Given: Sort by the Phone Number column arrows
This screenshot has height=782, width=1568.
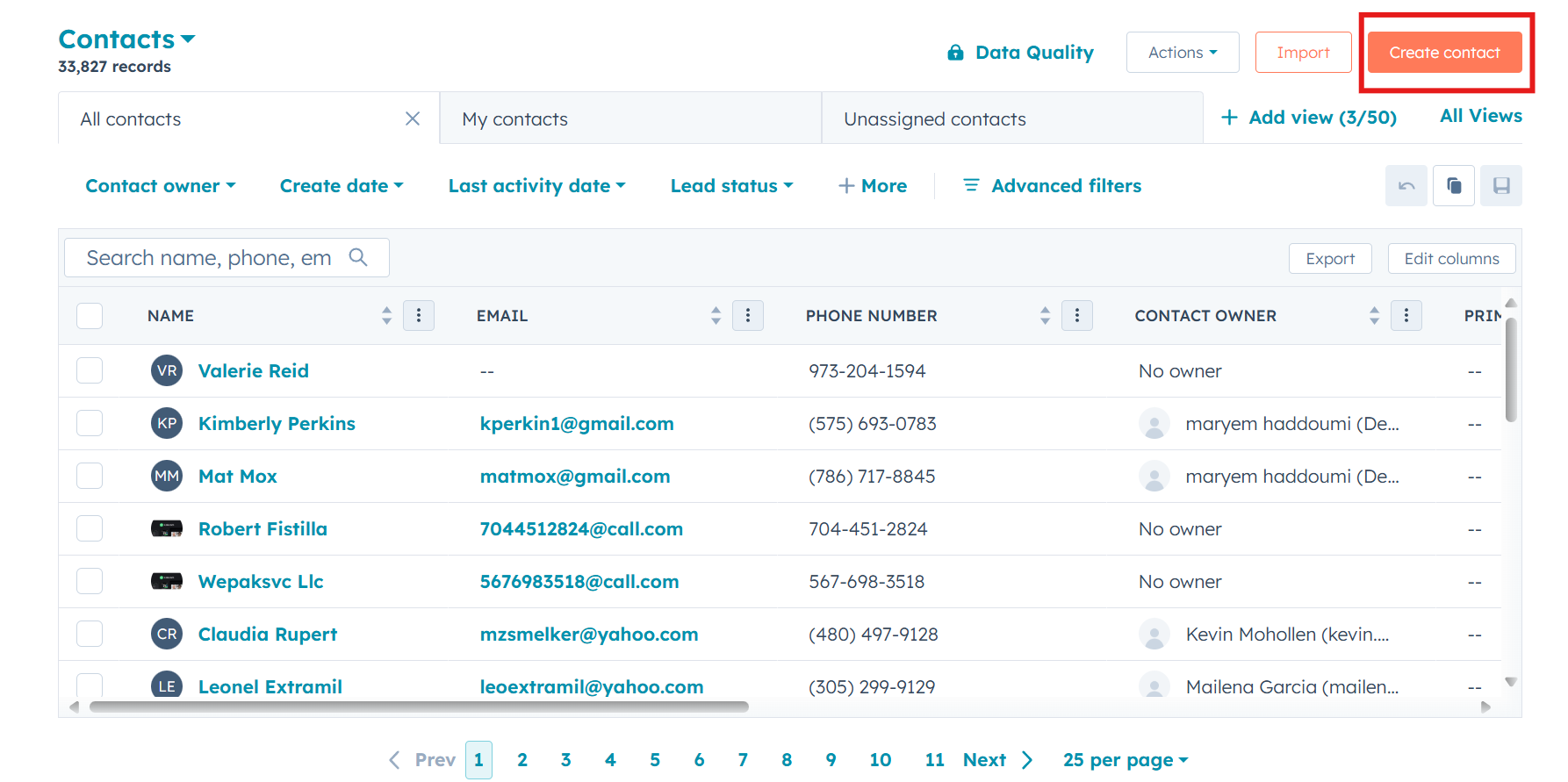Looking at the screenshot, I should [1045, 316].
